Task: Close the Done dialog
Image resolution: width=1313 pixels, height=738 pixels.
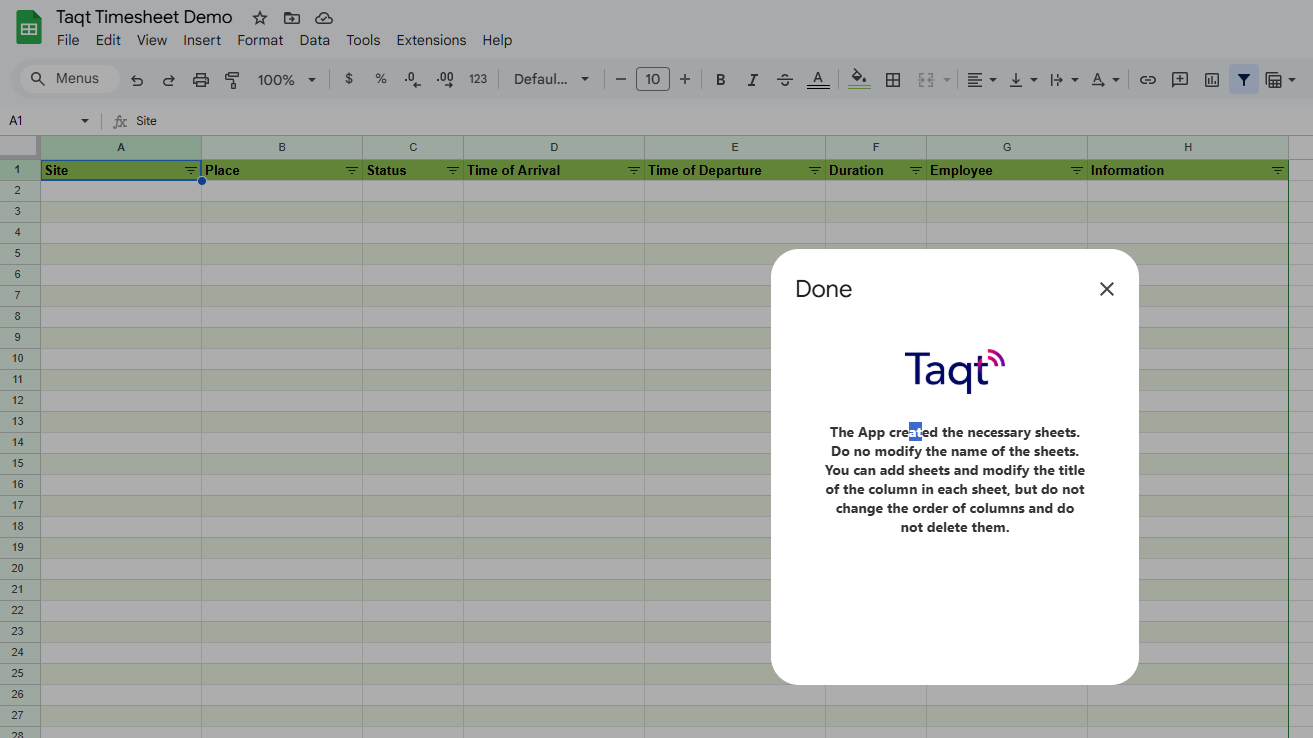Action: pos(1106,289)
